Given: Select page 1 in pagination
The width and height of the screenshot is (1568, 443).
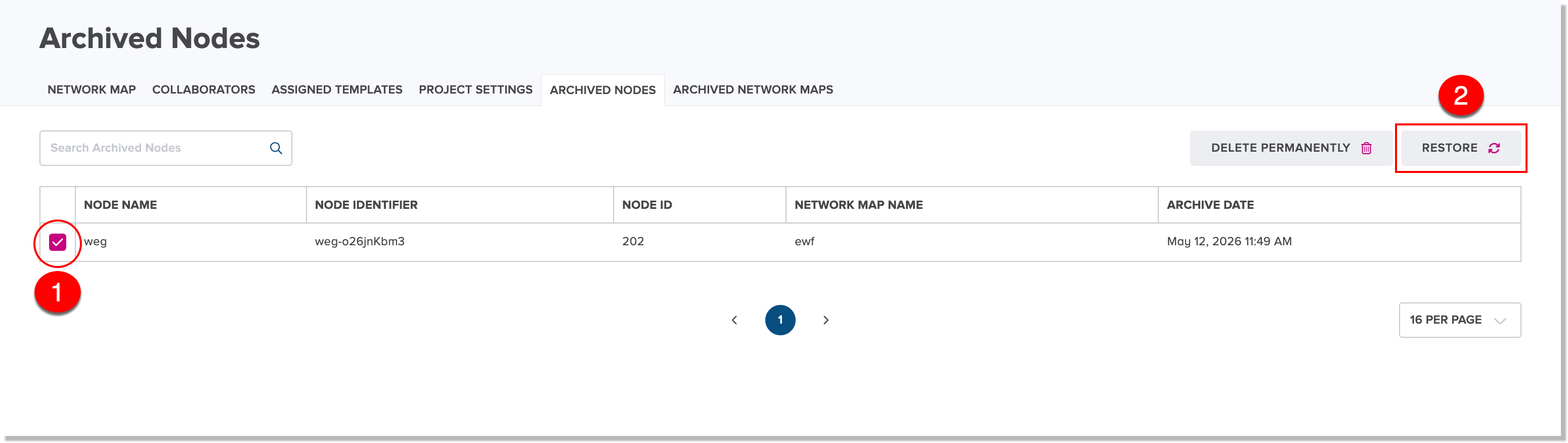Looking at the screenshot, I should pos(780,320).
